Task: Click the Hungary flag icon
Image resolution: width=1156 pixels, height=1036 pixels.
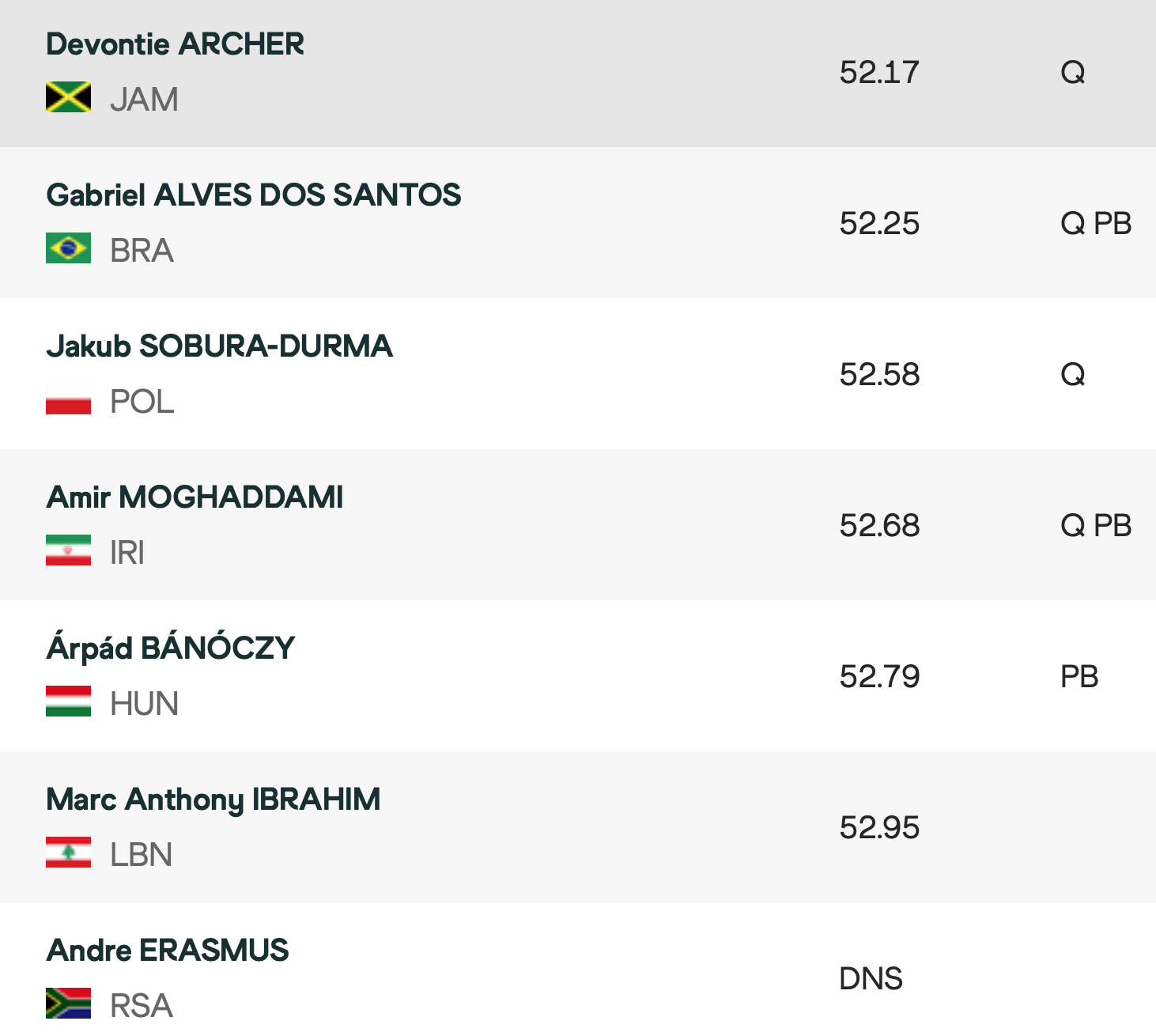Action: pos(68,701)
